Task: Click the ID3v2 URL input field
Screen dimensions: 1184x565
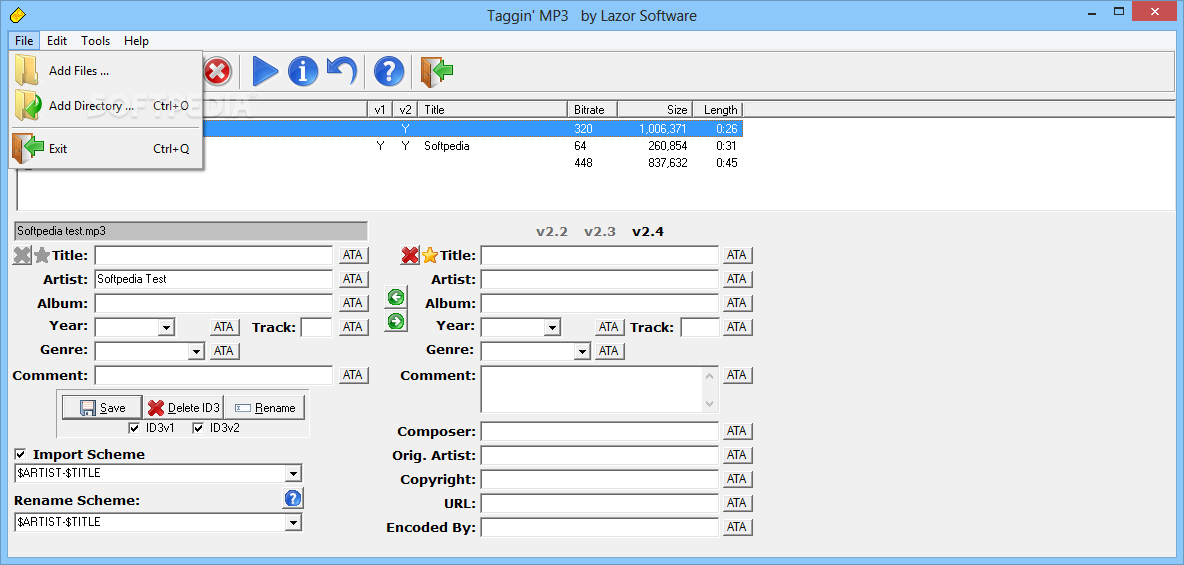Action: point(600,503)
